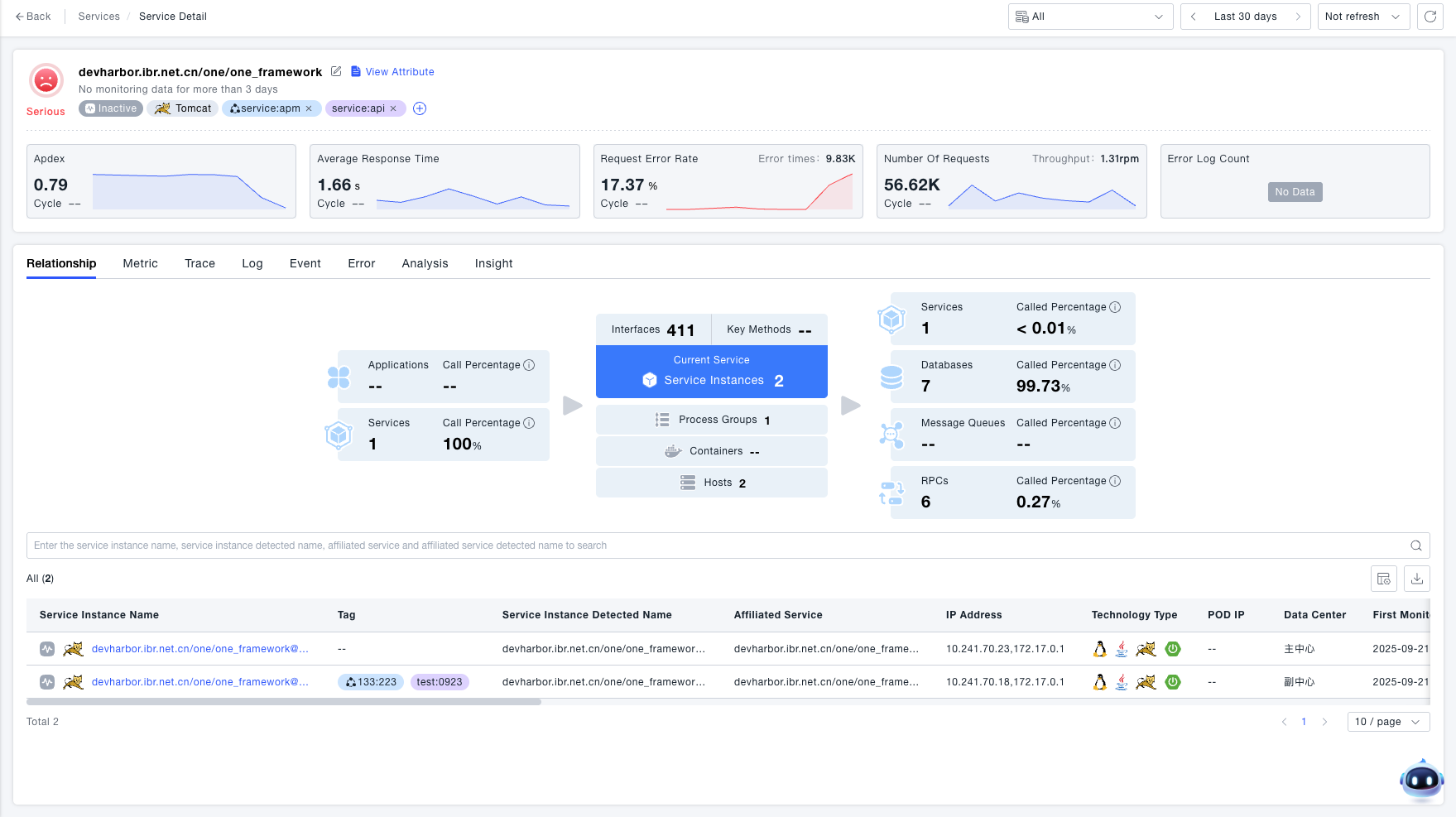Remove the service:api tag
Viewport: 1456px width, 817px height.
pyautogui.click(x=393, y=108)
